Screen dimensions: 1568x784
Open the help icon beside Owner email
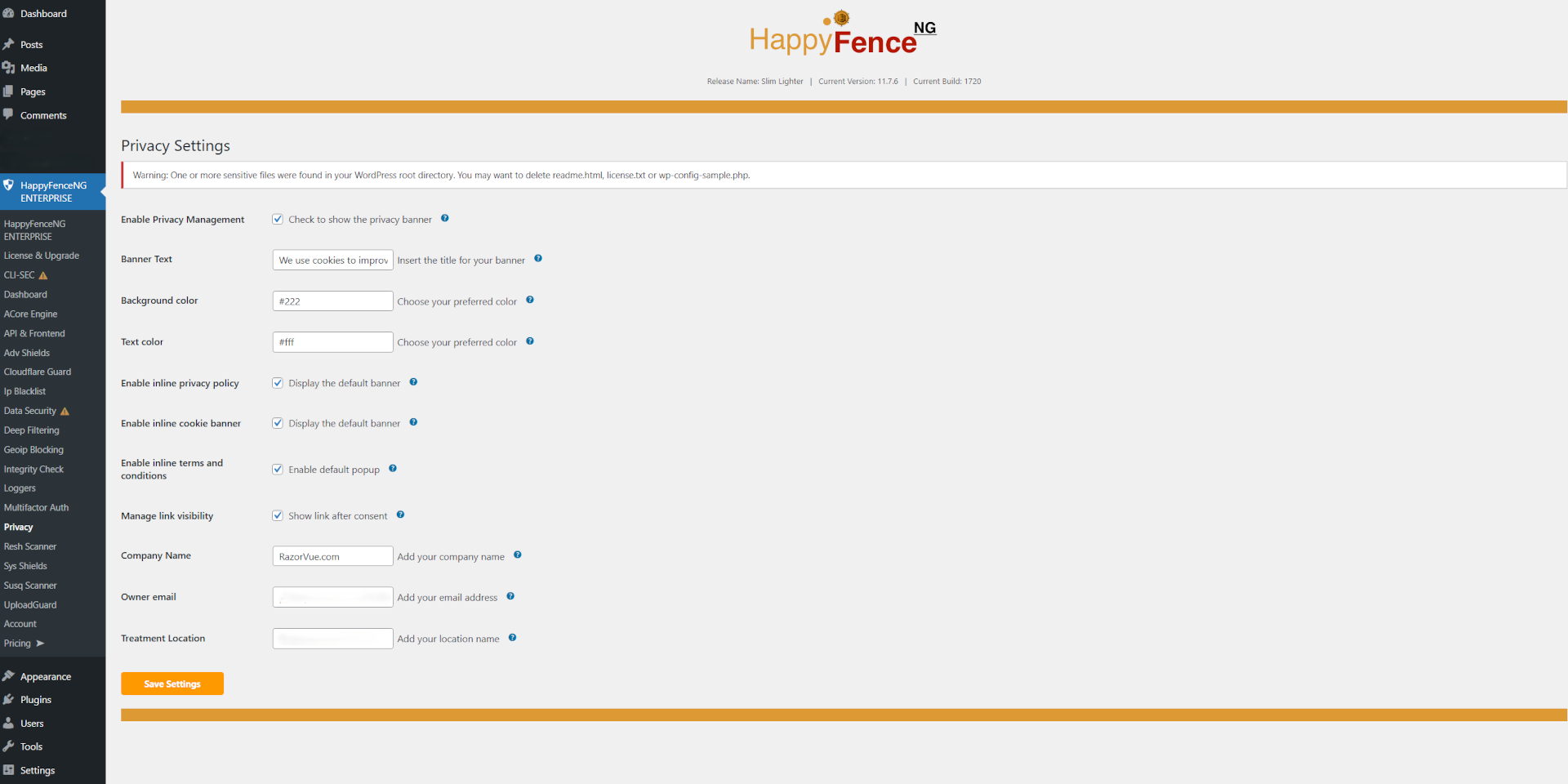tap(510, 596)
